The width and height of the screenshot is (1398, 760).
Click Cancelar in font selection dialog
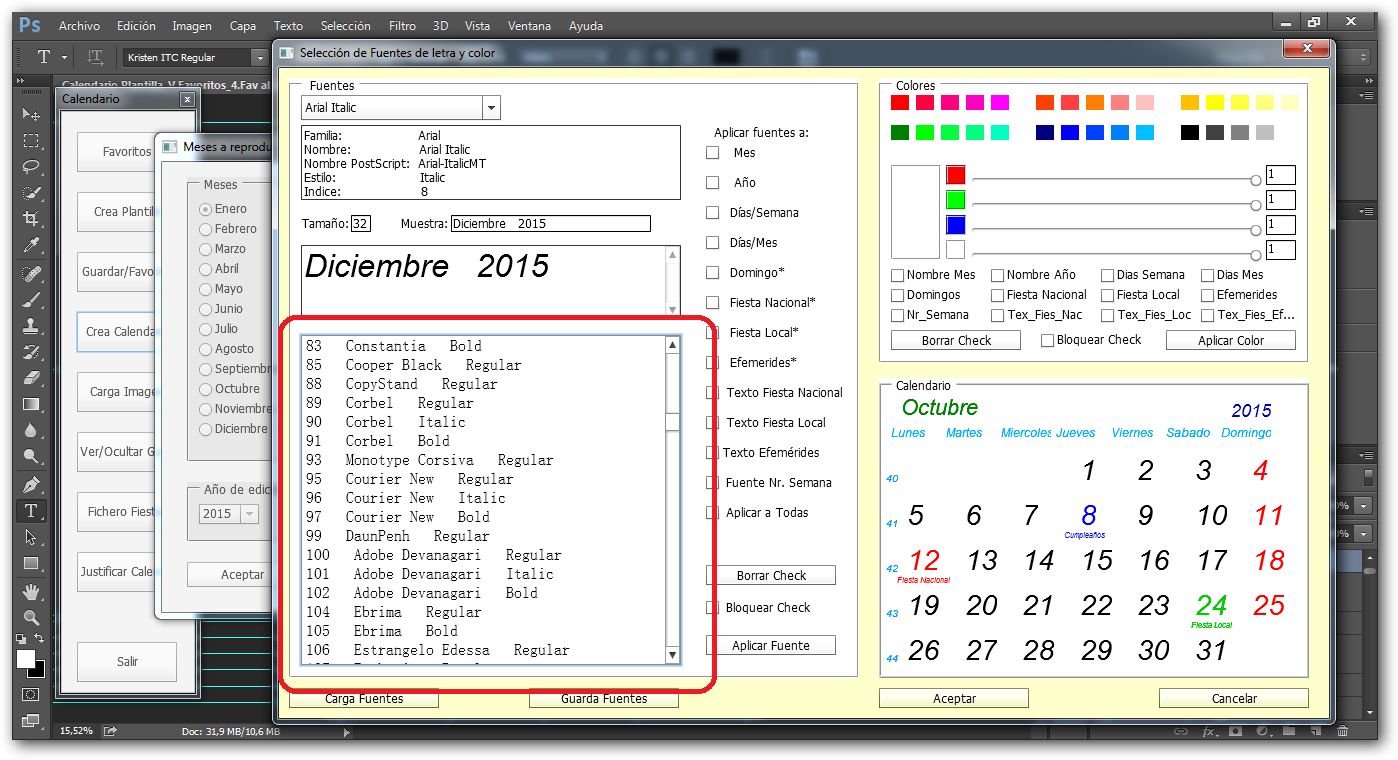point(1234,698)
